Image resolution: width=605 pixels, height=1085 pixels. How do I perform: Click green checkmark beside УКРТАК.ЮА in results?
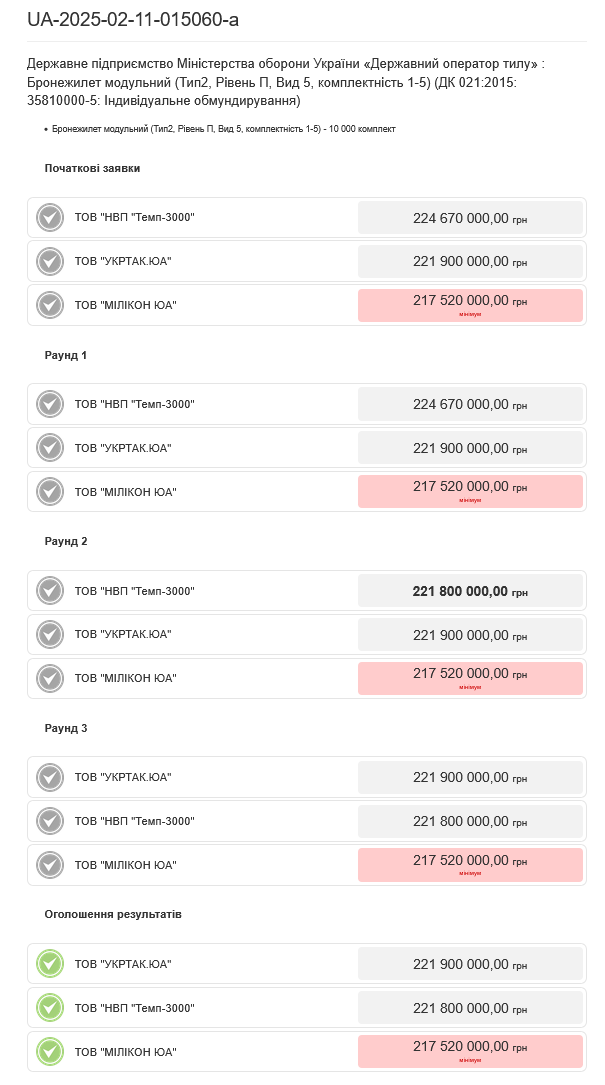pyautogui.click(x=50, y=964)
